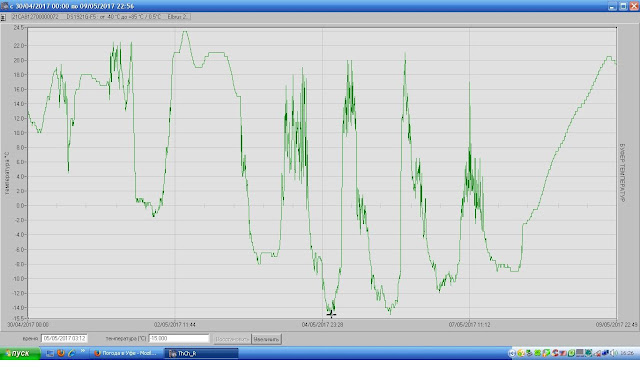Expand hidden system tray icons arrow

pyautogui.click(x=512, y=353)
